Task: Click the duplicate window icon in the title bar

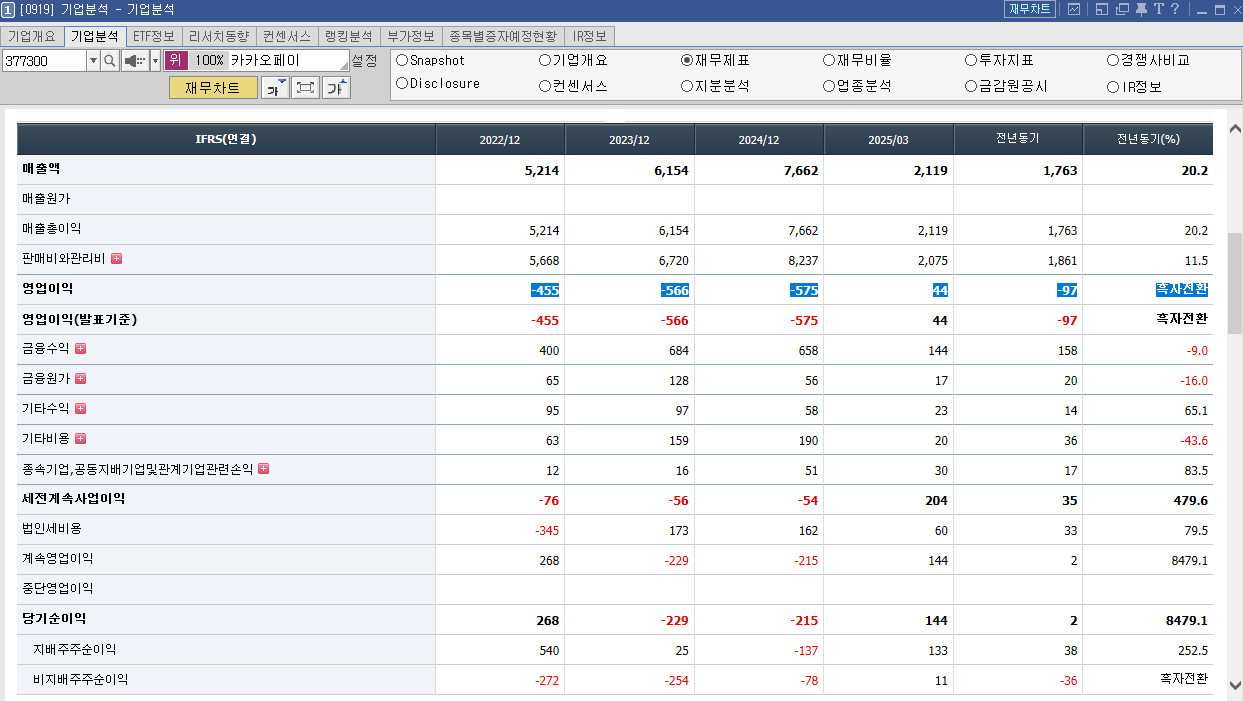Action: [1122, 9]
